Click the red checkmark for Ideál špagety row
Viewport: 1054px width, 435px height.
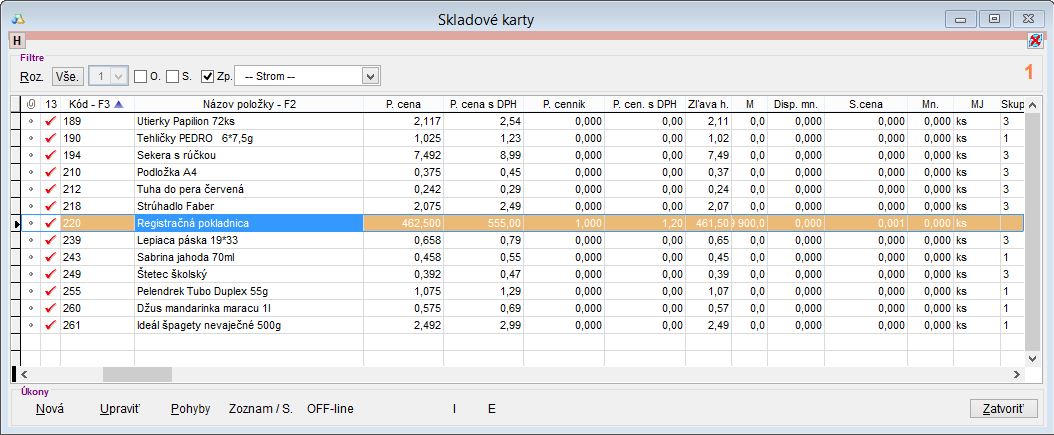[x=50, y=325]
